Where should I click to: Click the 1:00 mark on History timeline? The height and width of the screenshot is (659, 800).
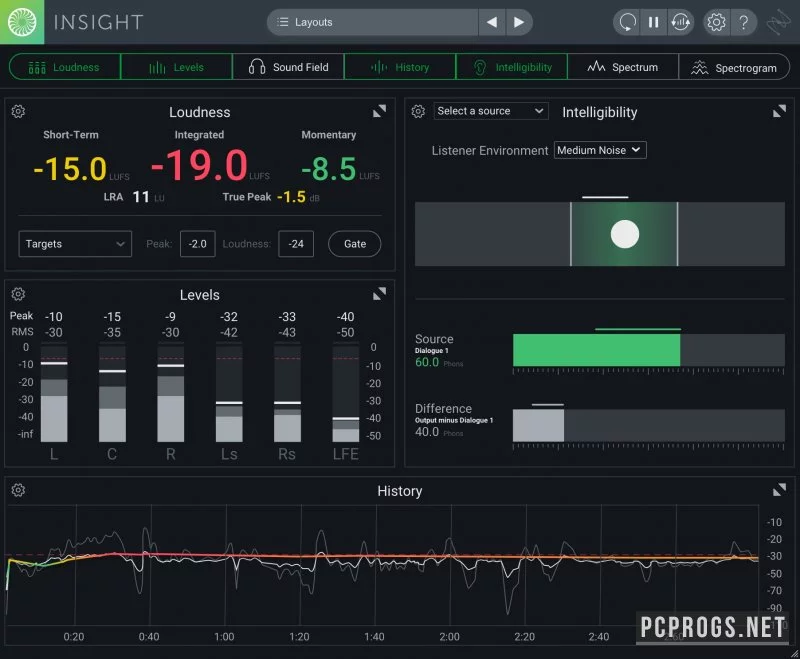[224, 637]
